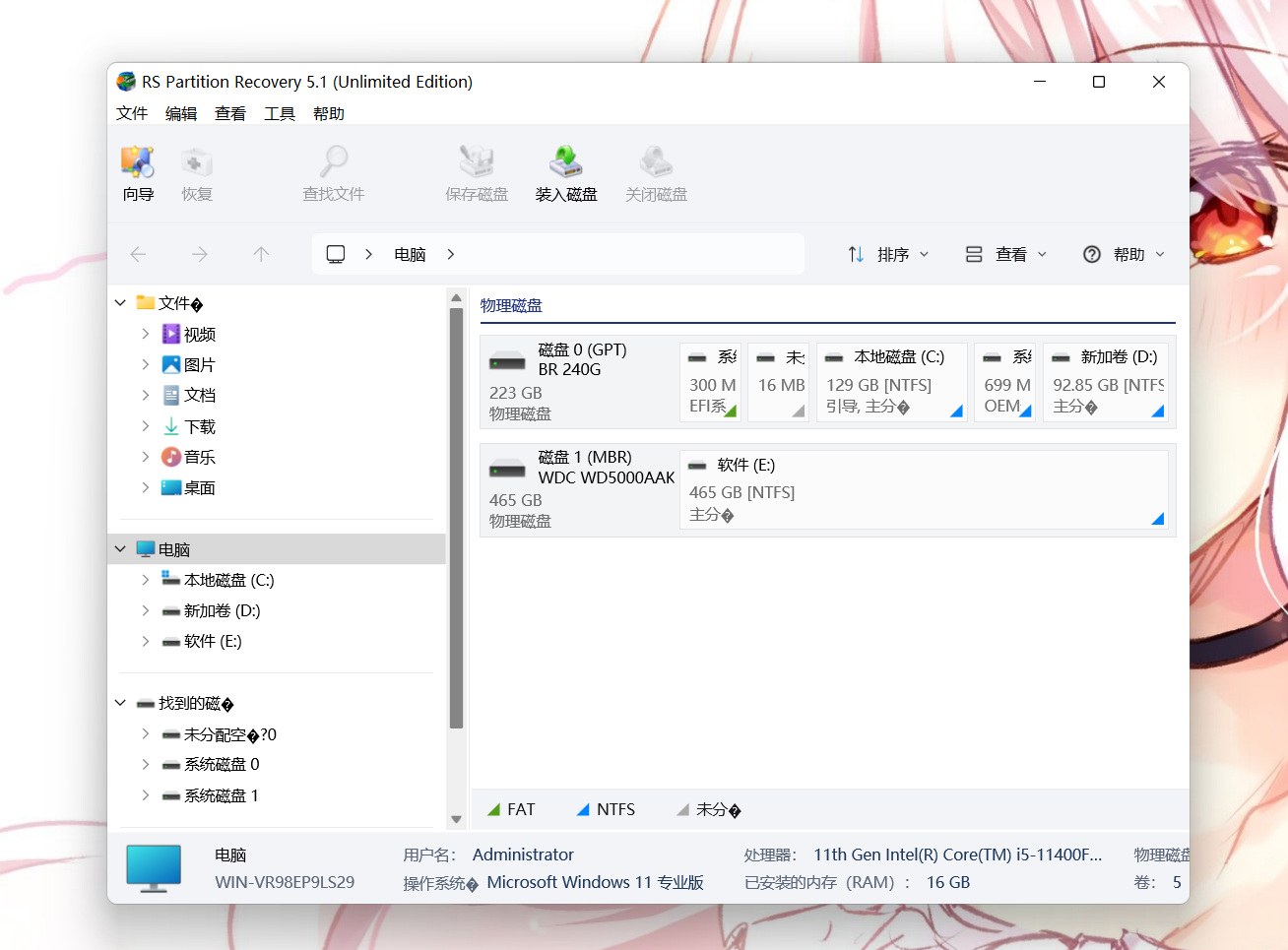Collapse the 文件 tree section

pos(120,303)
